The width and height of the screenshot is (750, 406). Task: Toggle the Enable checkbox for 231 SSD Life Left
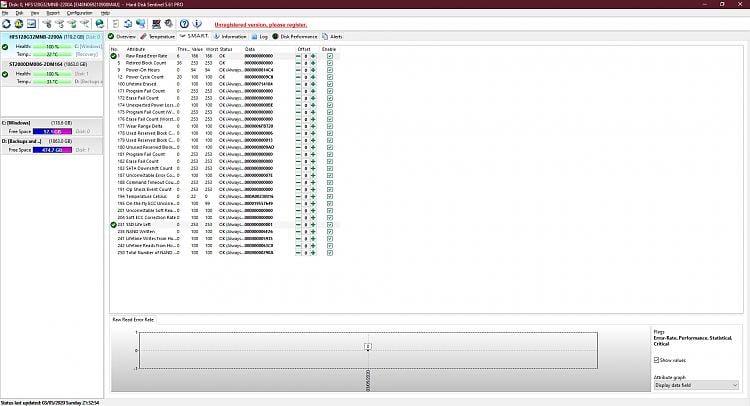point(330,225)
